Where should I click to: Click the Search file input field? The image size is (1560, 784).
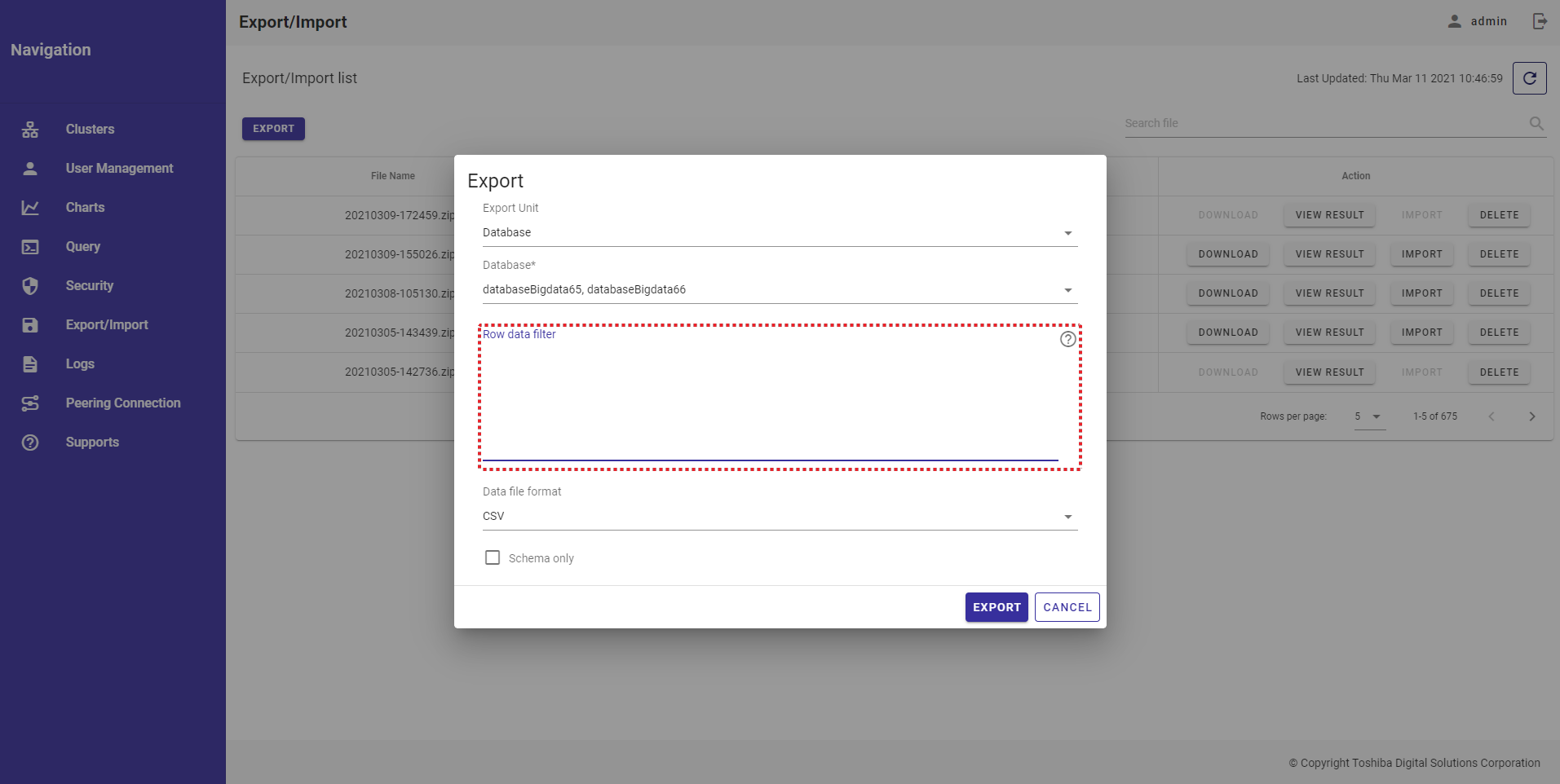pos(1325,124)
